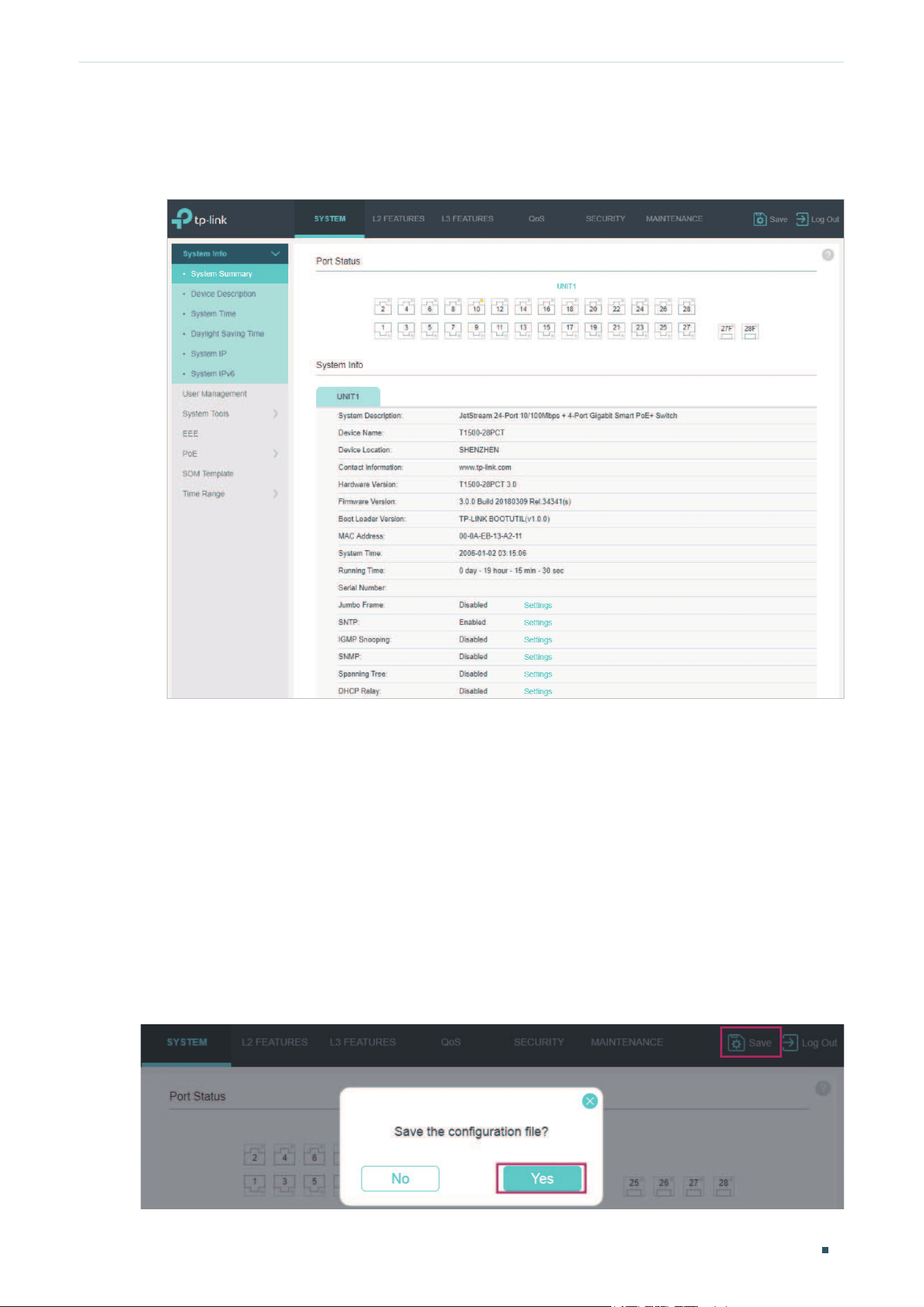Expand the Time Range sidebar menu
Image resolution: width=924 pixels, height=1307 pixels.
click(x=276, y=494)
